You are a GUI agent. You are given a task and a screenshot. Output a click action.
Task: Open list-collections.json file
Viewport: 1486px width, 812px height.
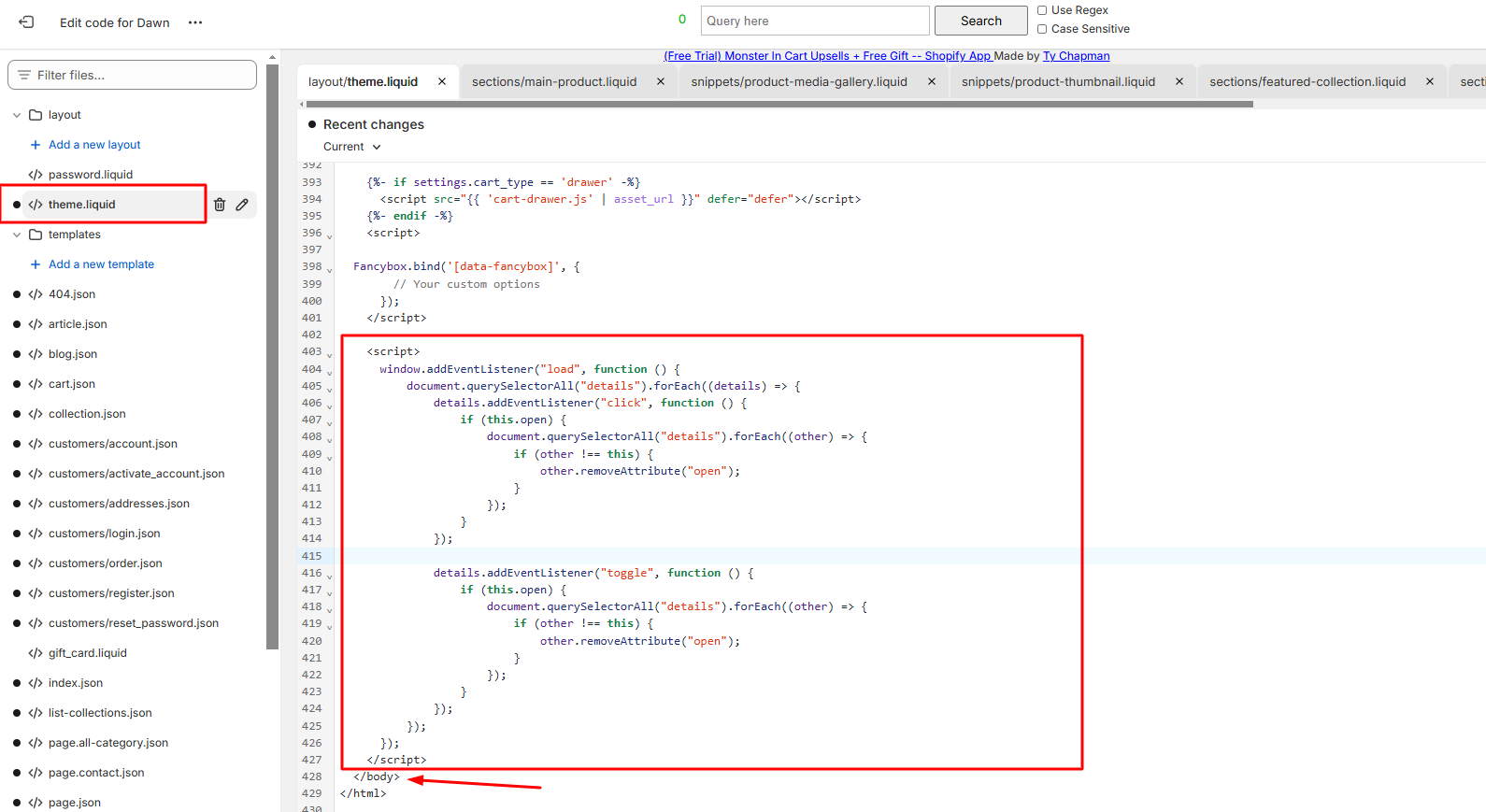[x=100, y=713]
